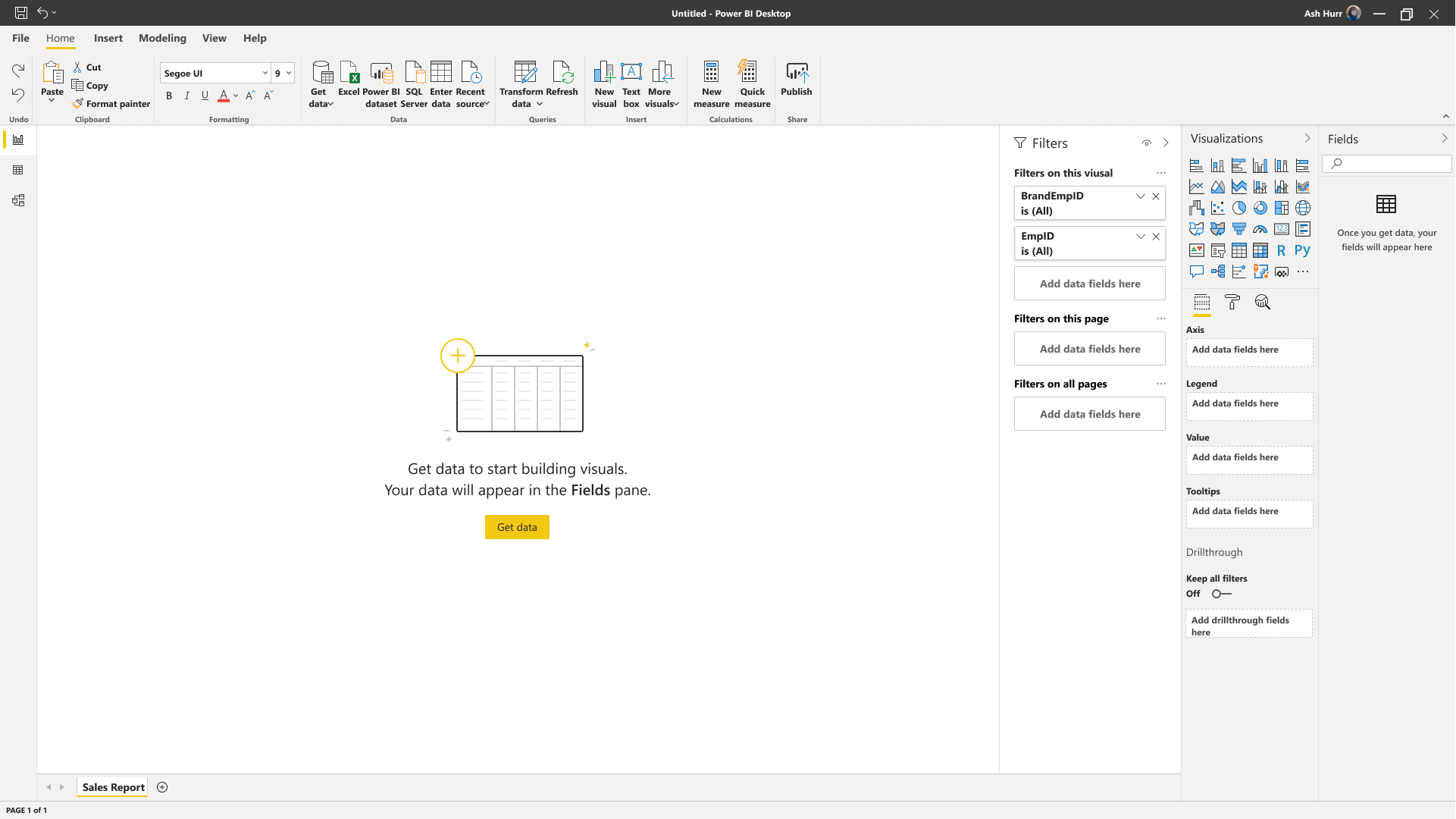The height and width of the screenshot is (819, 1456).
Task: Click the Stacked Bar Chart visualization icon
Action: 1196,165
